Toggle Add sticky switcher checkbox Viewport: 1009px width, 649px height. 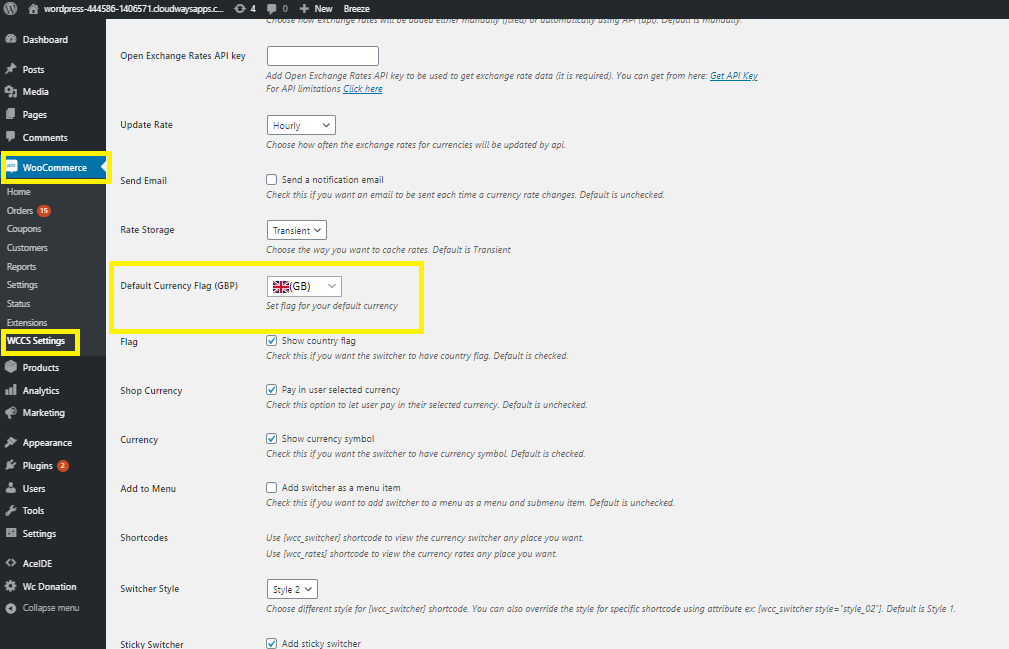pos(272,643)
